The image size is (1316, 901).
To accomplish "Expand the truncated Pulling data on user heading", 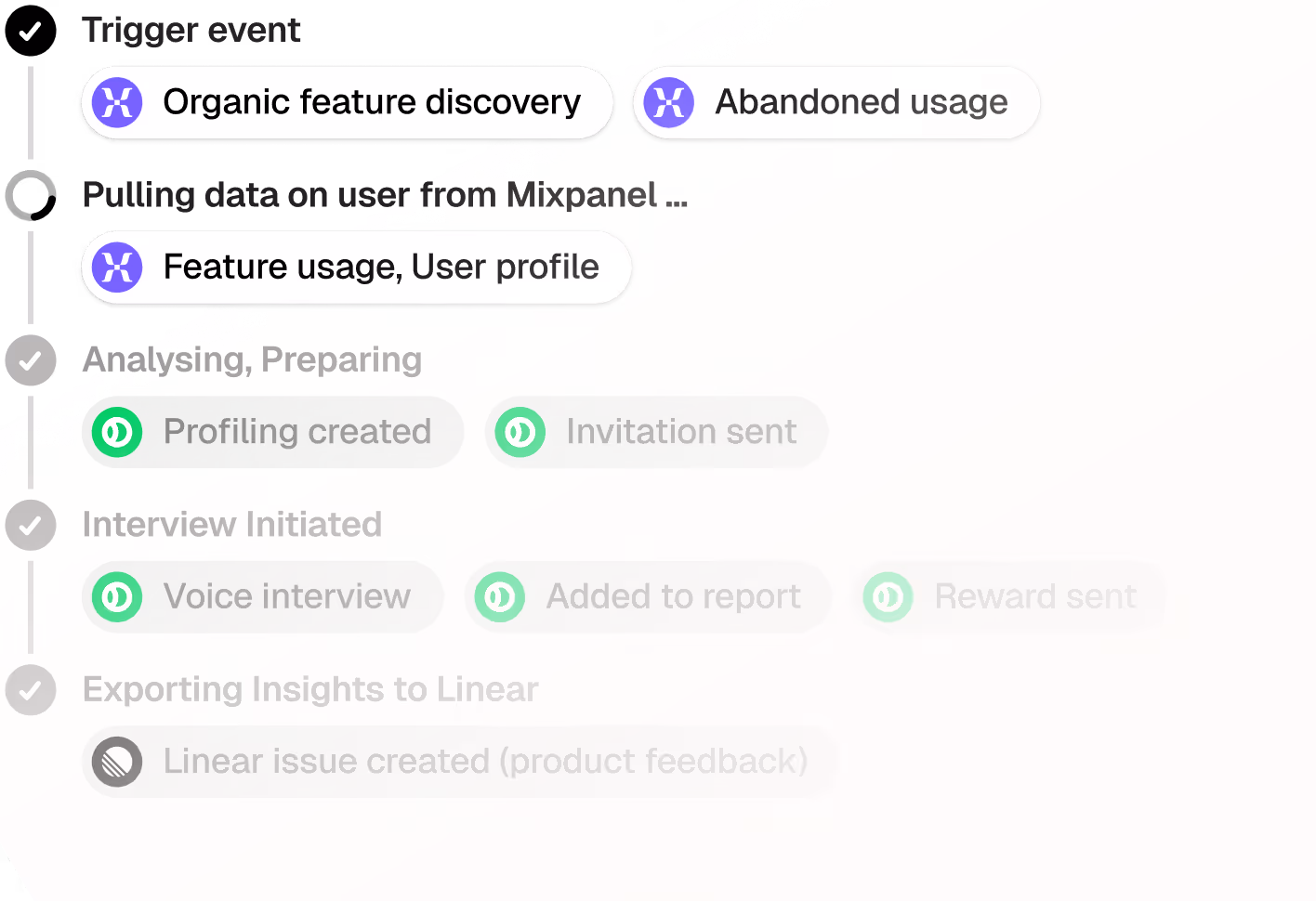I will coord(385,196).
